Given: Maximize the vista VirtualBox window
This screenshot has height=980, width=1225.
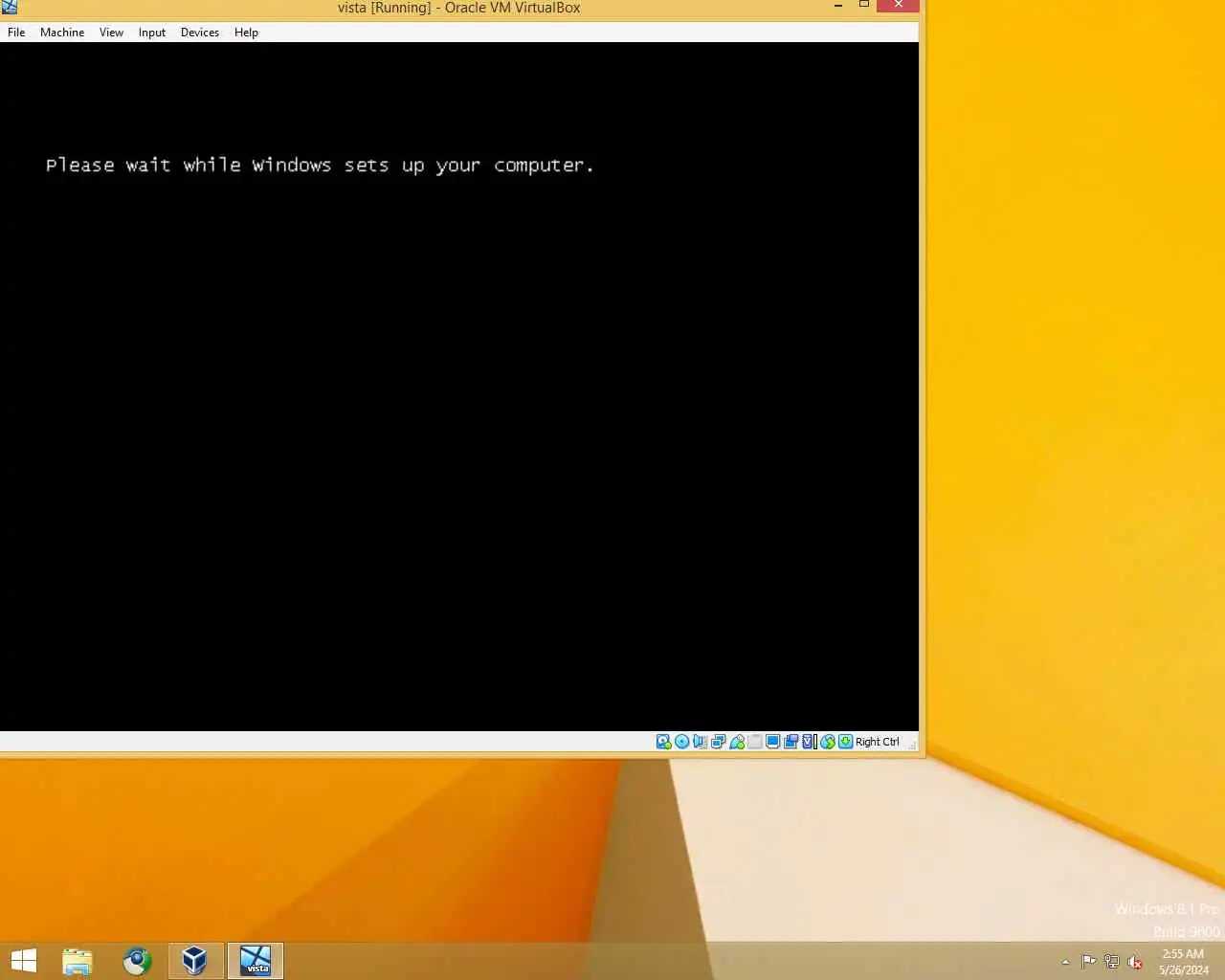Looking at the screenshot, I should coord(864,6).
